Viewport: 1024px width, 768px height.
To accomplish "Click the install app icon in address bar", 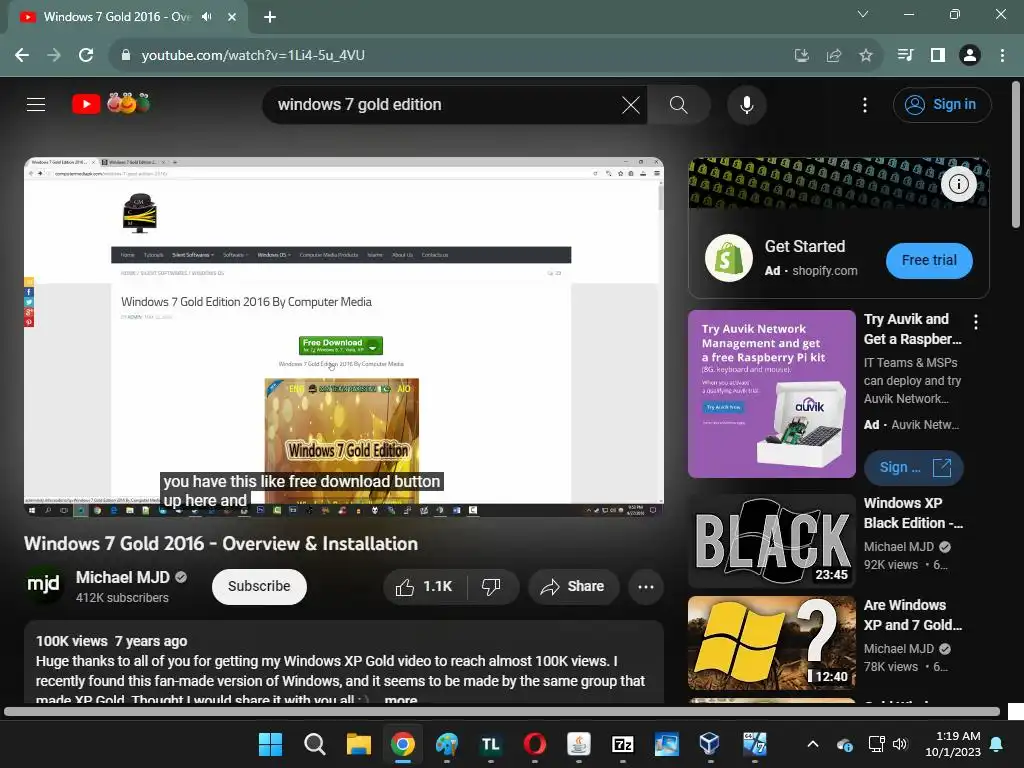I will tap(801, 56).
